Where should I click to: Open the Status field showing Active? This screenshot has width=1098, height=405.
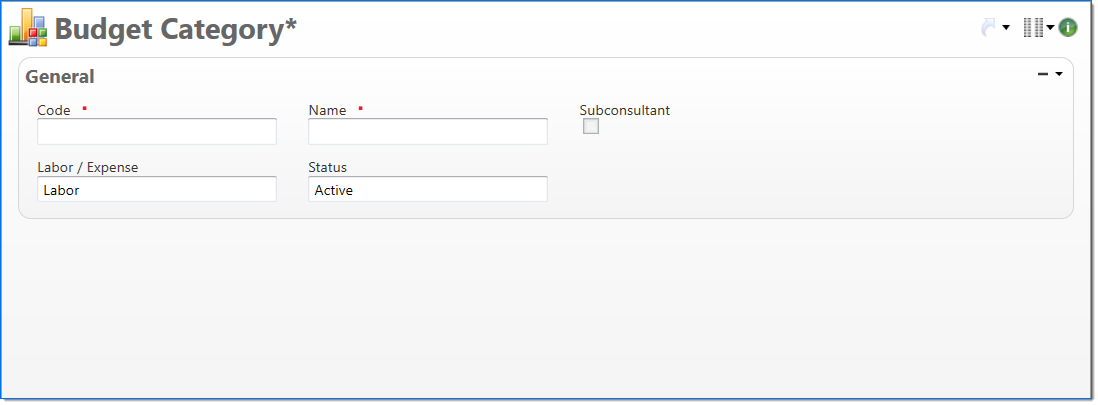coord(428,189)
